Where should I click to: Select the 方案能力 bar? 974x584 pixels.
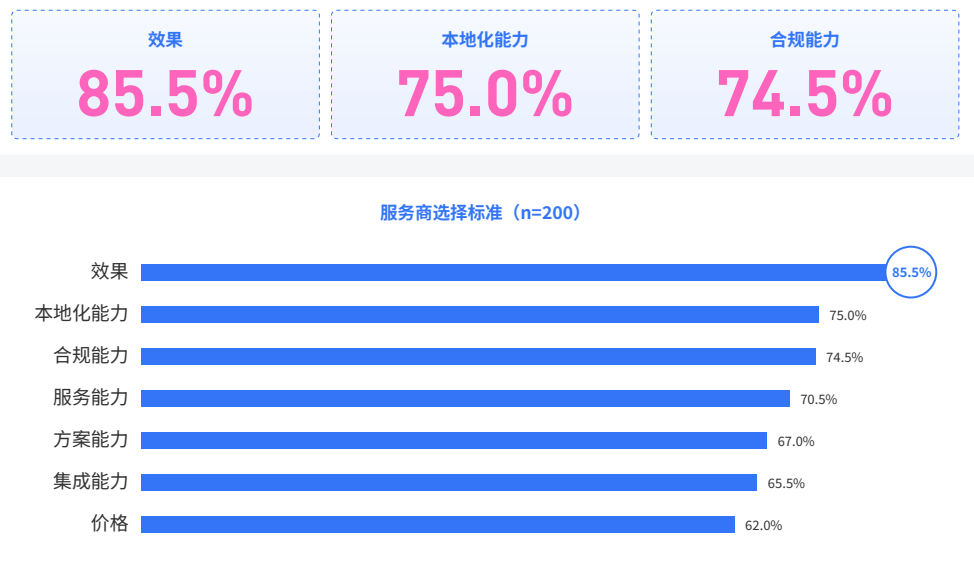[454, 440]
